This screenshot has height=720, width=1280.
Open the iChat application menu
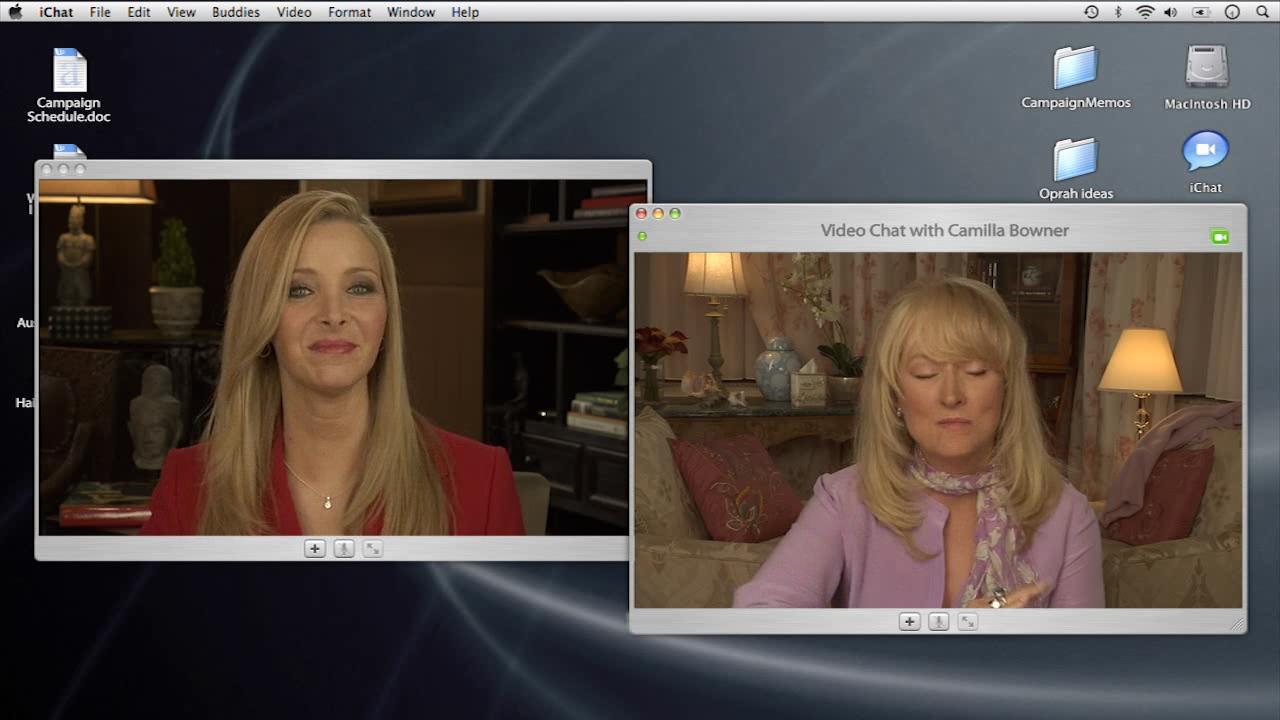point(55,12)
